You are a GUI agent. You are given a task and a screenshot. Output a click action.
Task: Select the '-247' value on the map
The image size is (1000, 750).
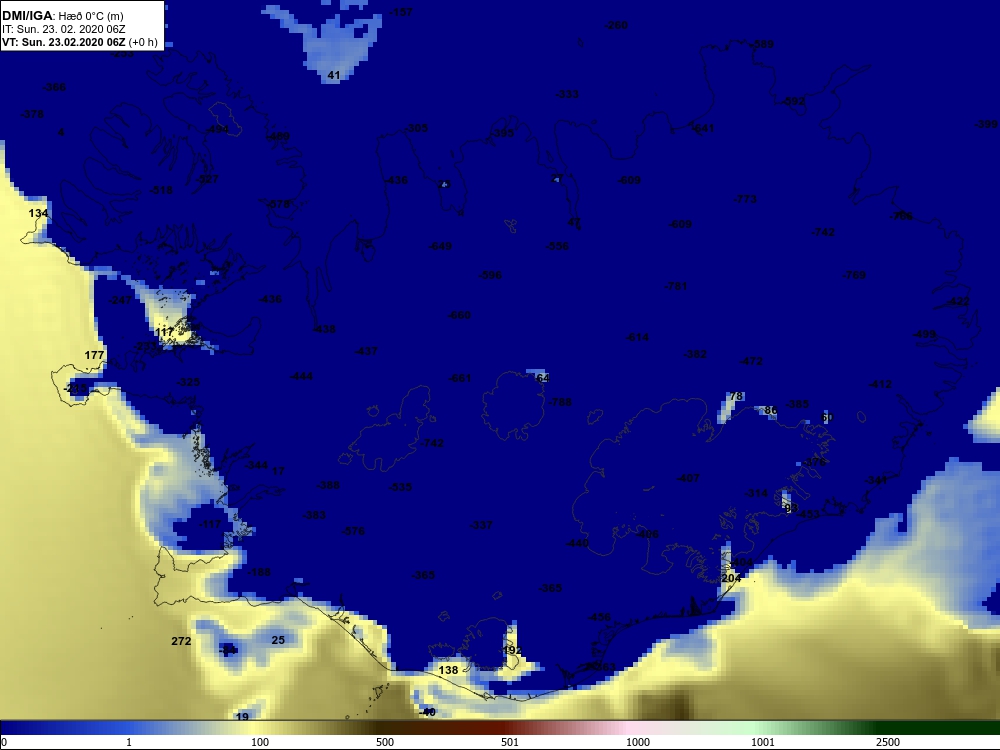(x=121, y=300)
